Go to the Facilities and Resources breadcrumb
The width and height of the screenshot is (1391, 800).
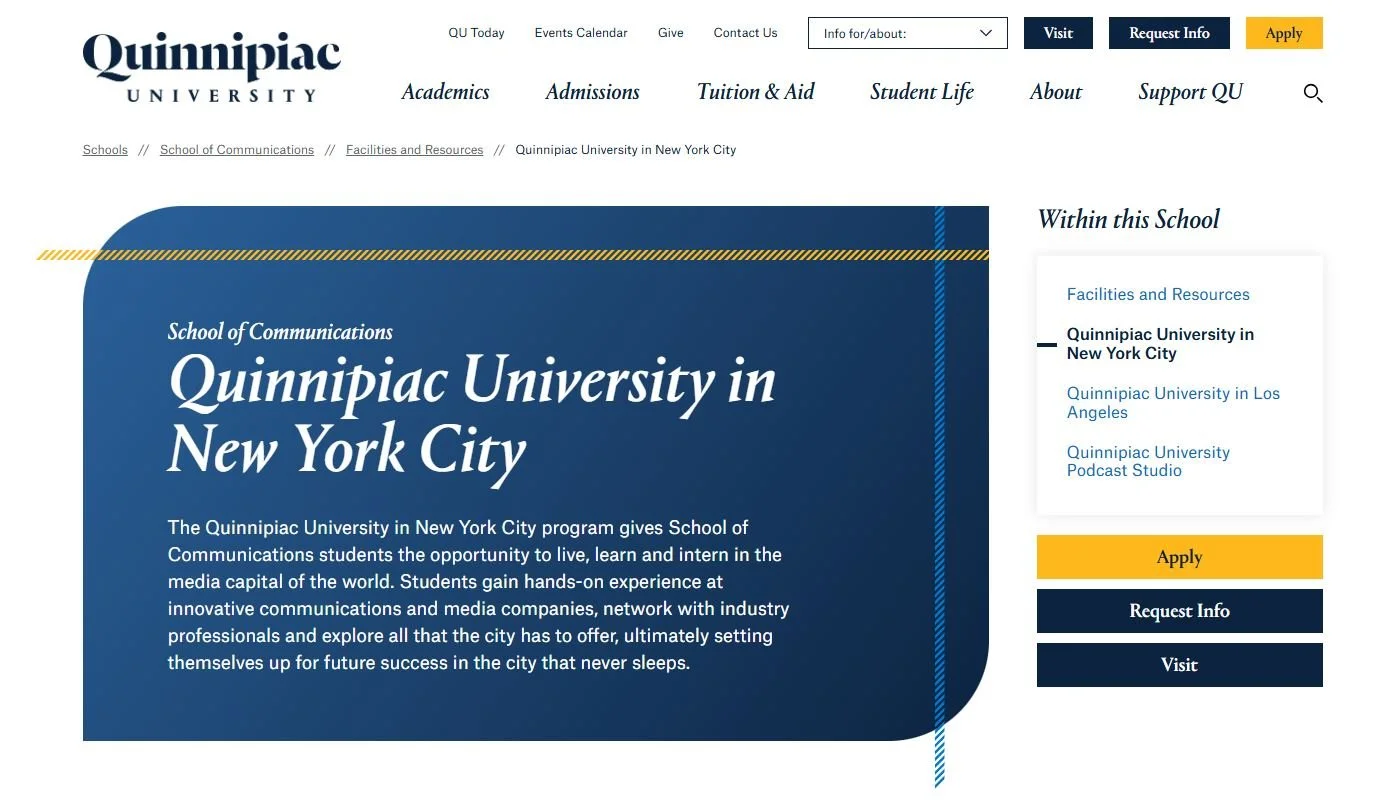pyautogui.click(x=414, y=150)
